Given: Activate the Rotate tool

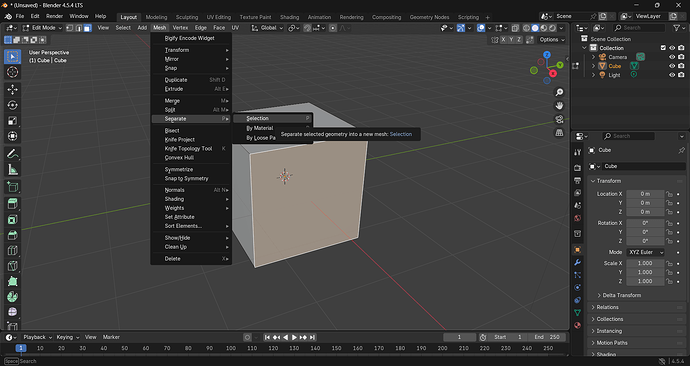Looking at the screenshot, I should 12,105.
